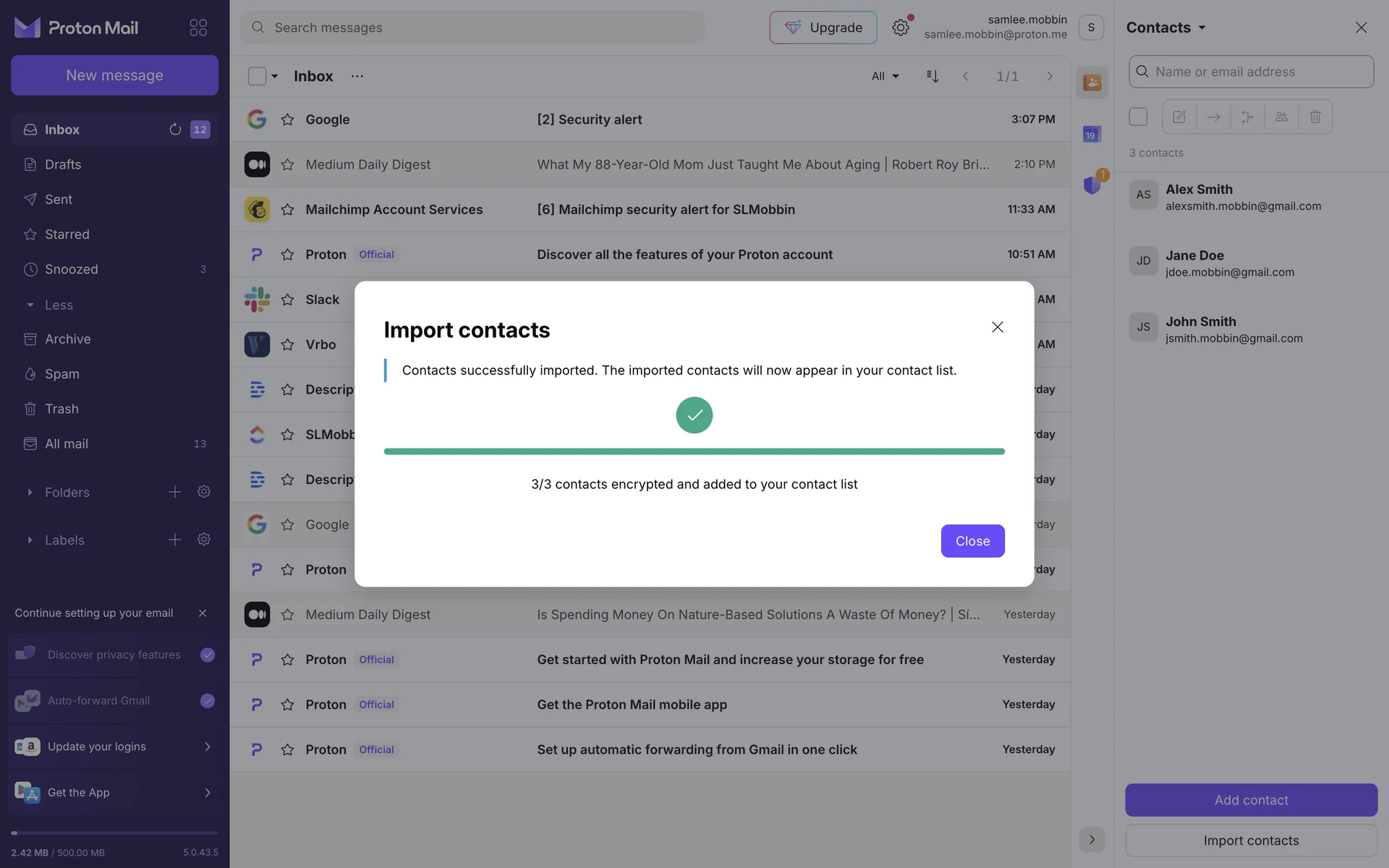The image size is (1389, 868).
Task: Click the delete contacts trash icon
Action: point(1315,116)
